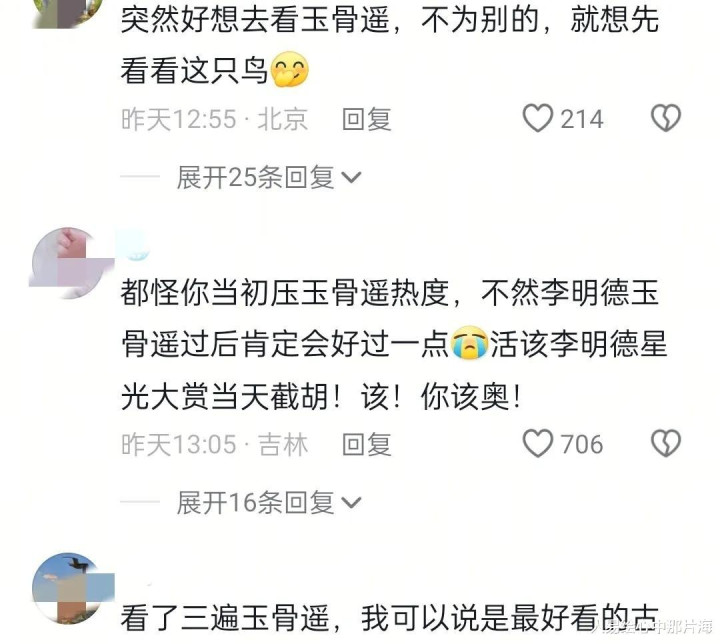Click the comment starting 看了三遍玉骨遥
Screen dimensions: 720x644
tap(390, 618)
